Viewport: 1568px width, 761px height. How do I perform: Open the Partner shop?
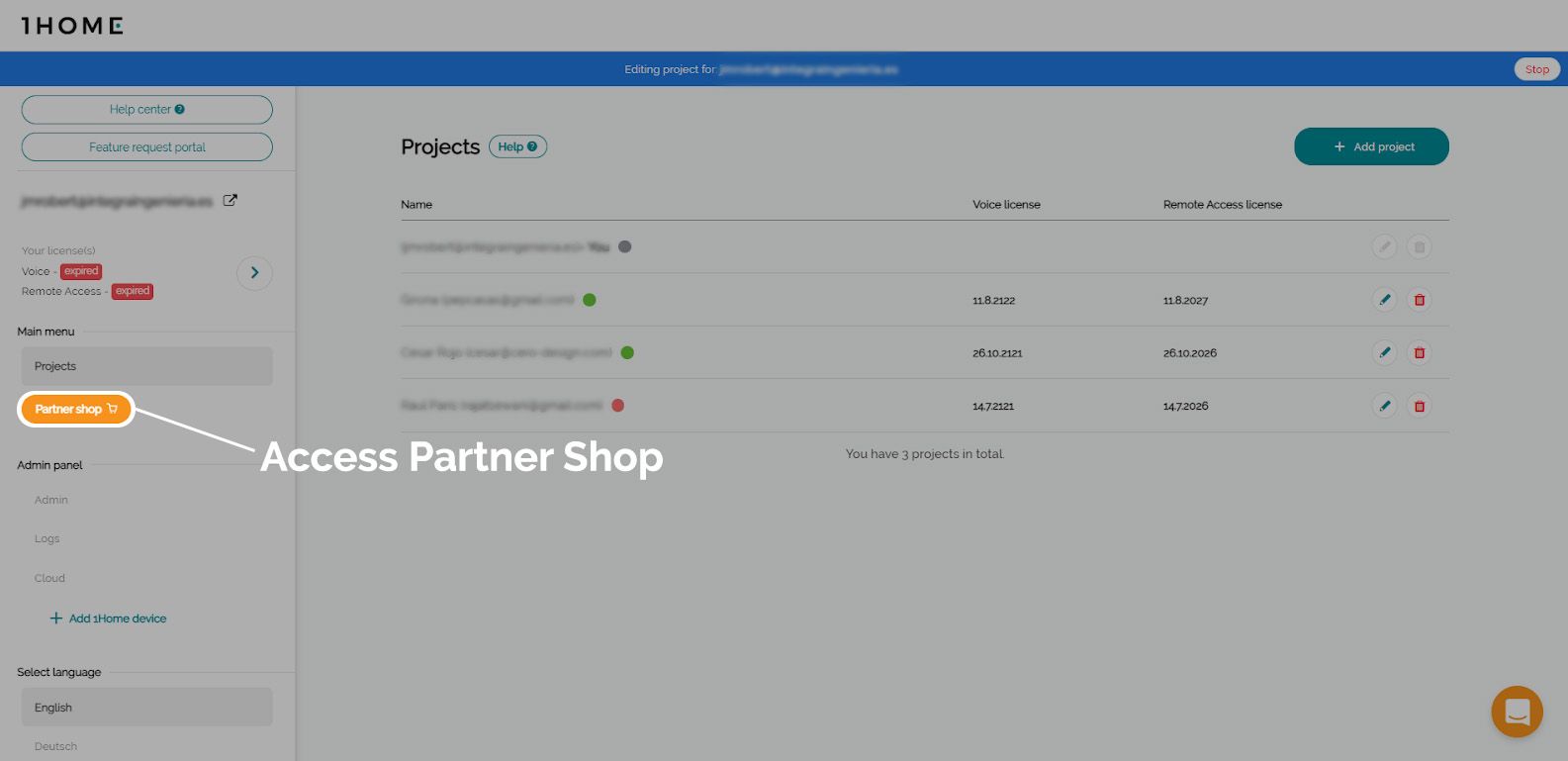[76, 409]
